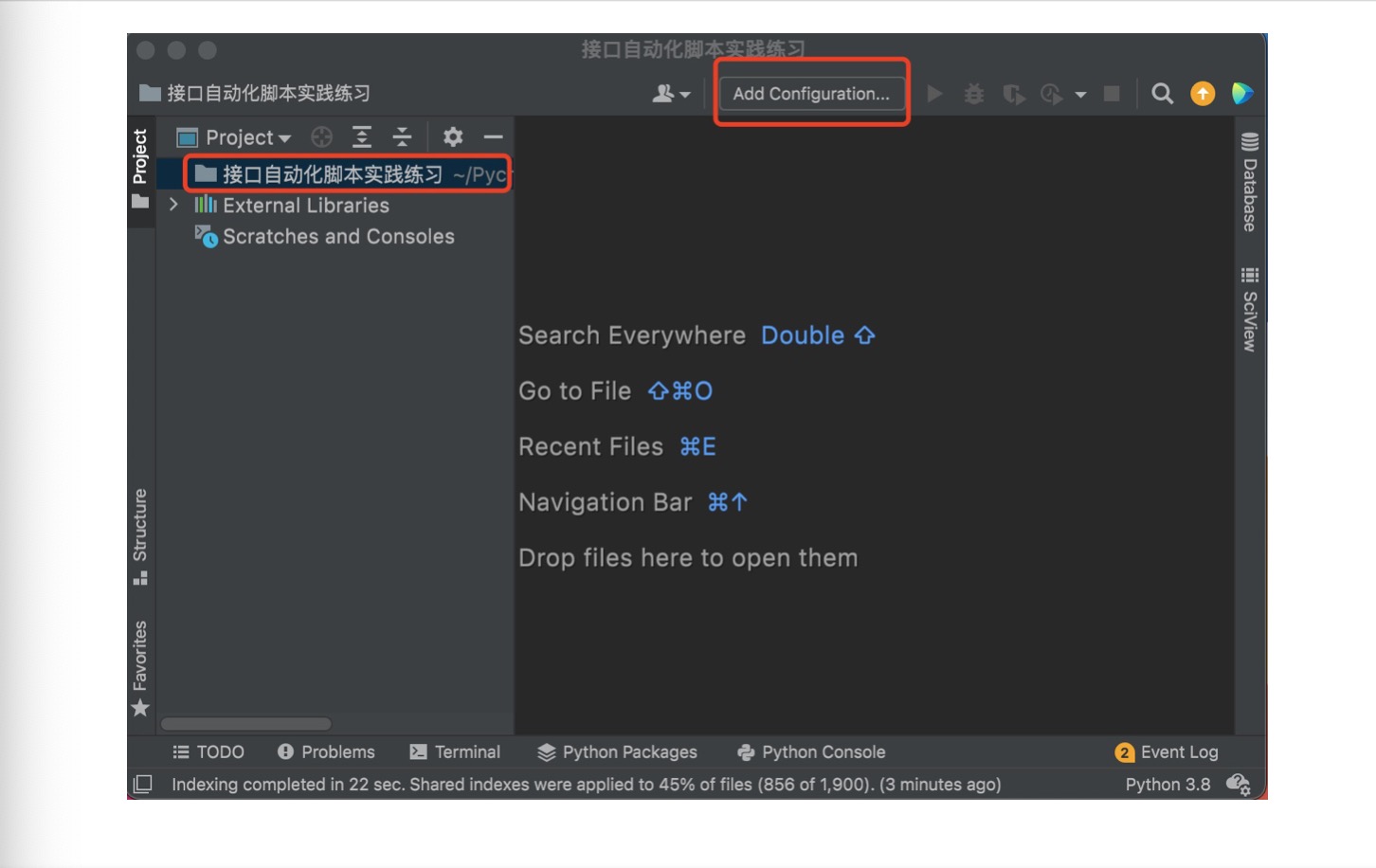Click the Debug bug icon

pyautogui.click(x=974, y=94)
